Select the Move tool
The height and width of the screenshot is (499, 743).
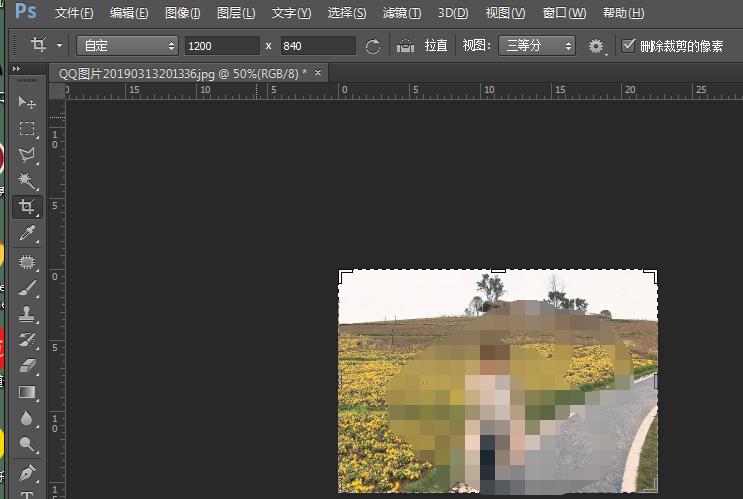coord(27,102)
